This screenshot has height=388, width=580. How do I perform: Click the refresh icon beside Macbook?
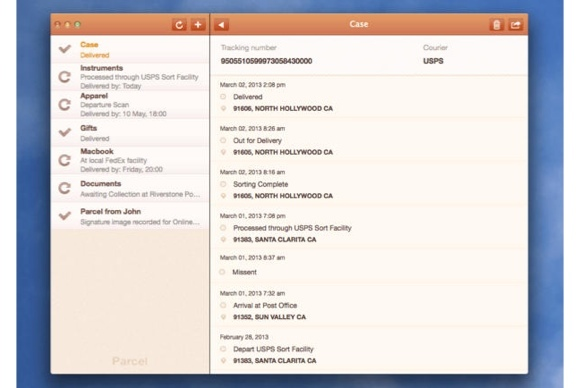(x=65, y=160)
